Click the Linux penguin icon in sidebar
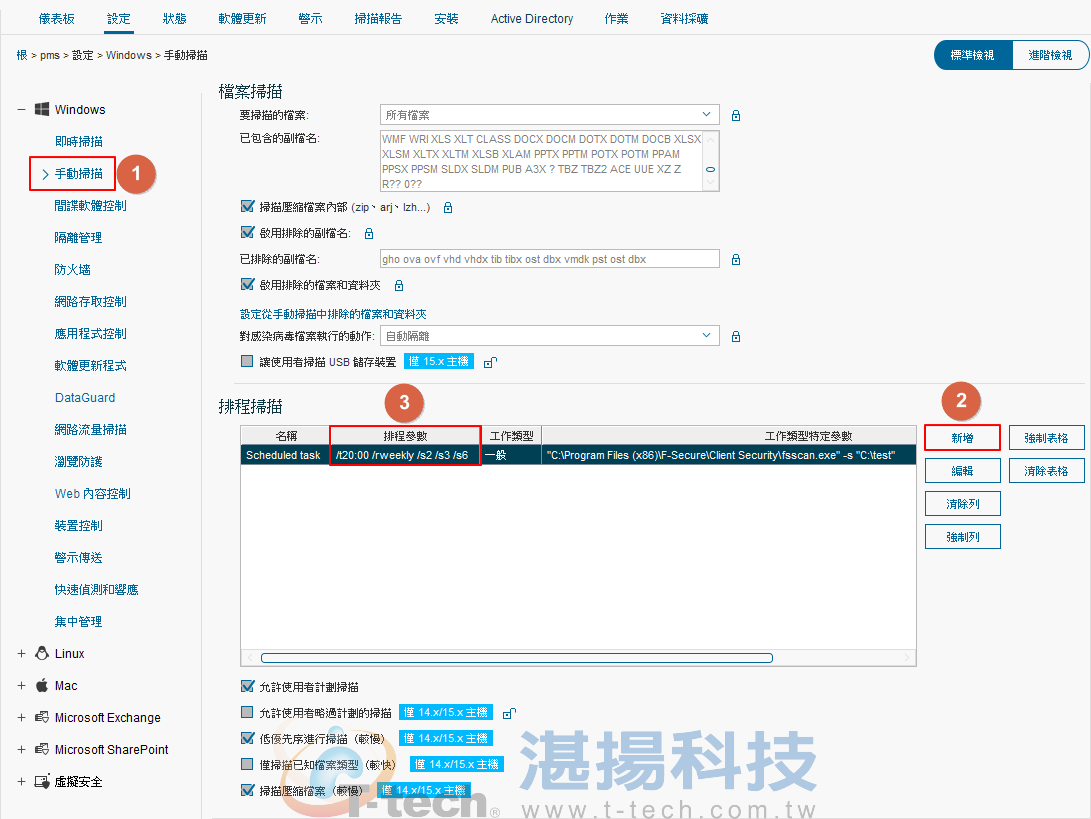This screenshot has height=819, width=1091. point(42,654)
